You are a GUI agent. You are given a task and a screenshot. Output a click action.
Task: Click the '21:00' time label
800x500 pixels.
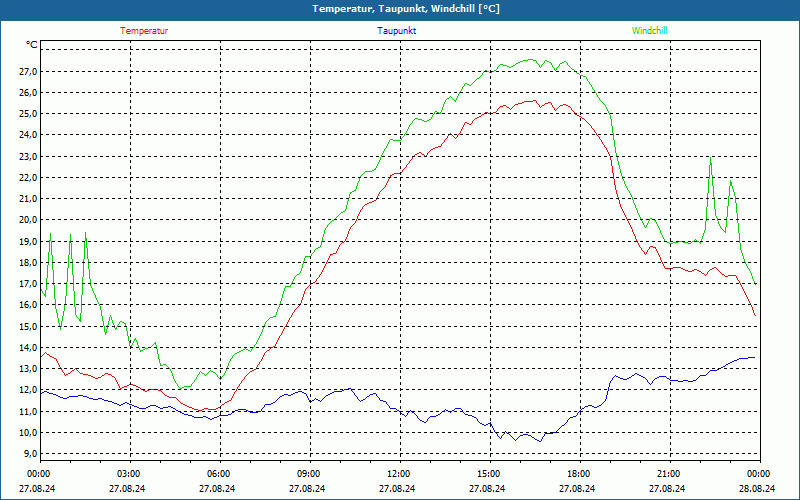click(667, 474)
